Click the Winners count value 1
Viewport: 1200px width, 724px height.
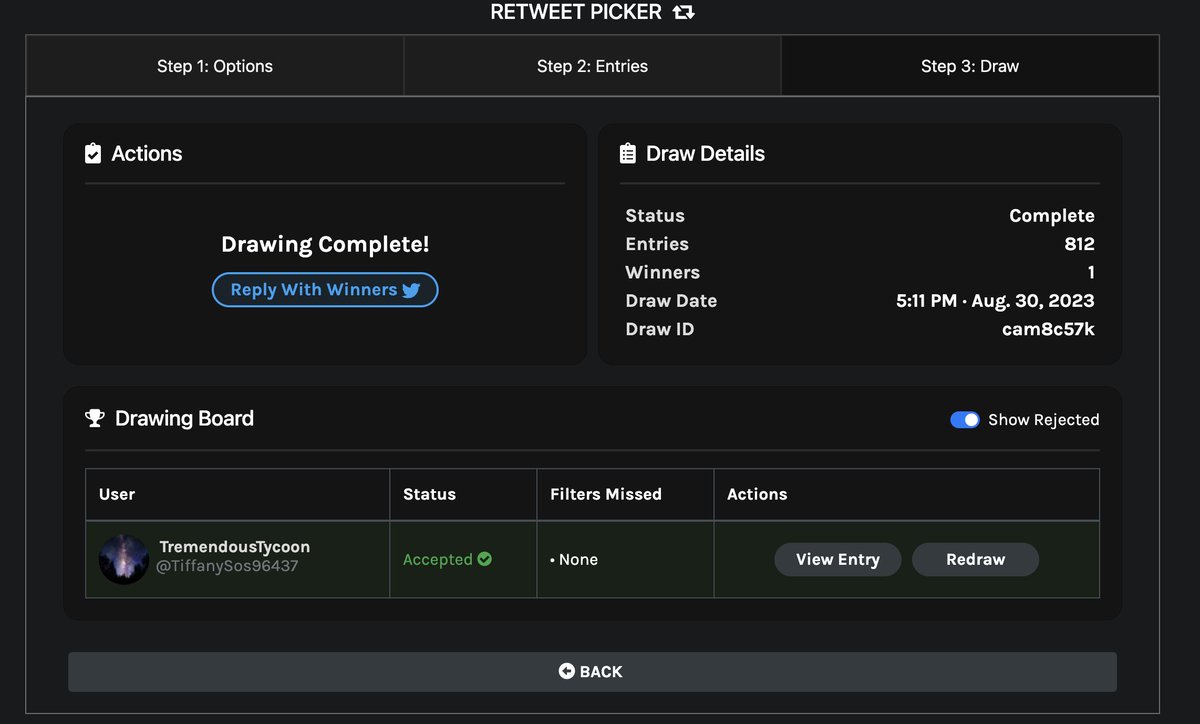pos(1091,273)
